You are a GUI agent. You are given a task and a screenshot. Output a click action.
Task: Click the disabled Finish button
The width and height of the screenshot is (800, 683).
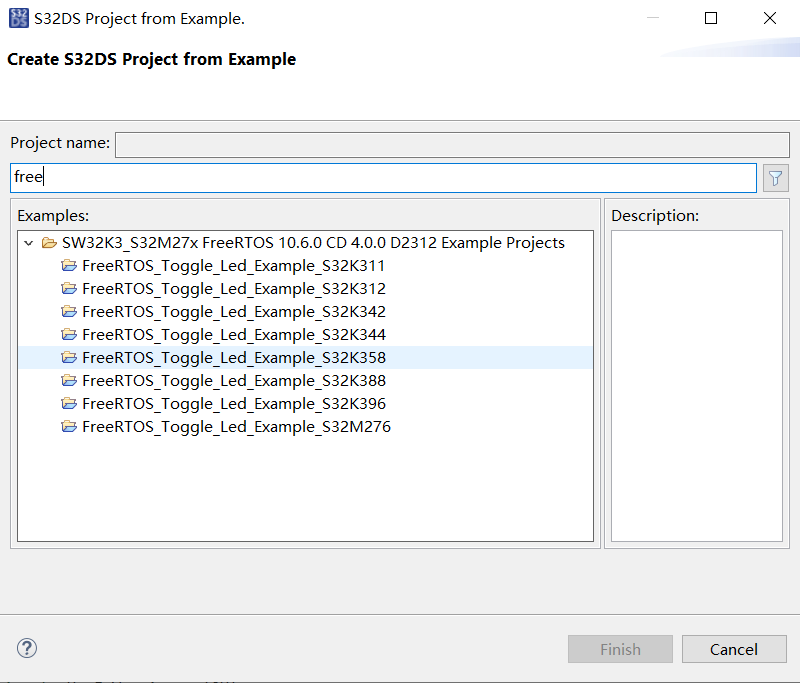click(620, 648)
